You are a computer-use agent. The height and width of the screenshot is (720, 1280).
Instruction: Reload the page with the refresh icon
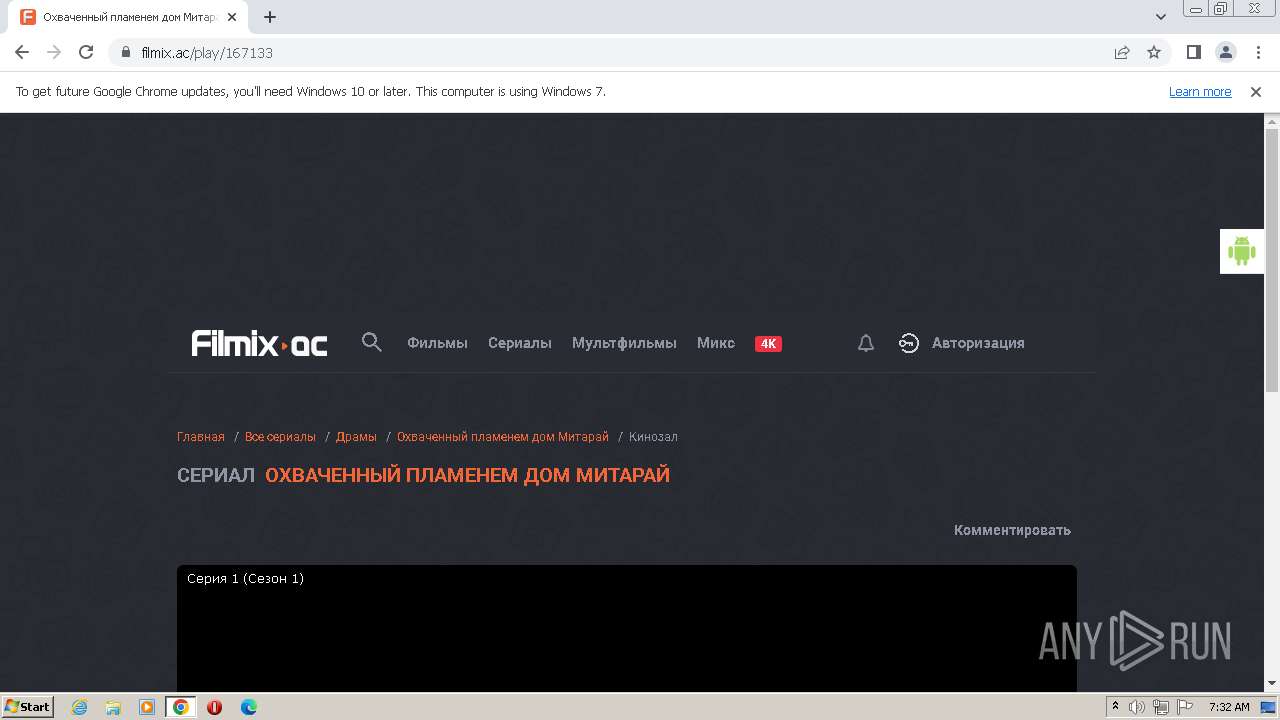86,52
